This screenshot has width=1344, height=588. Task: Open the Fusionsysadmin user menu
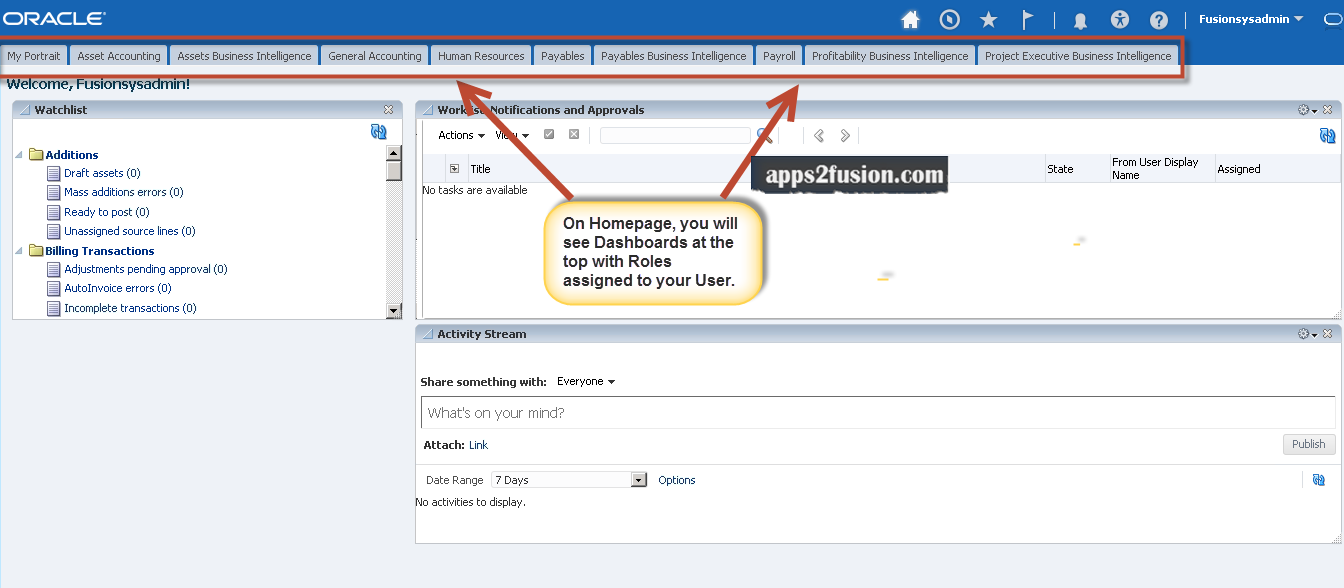click(x=1251, y=19)
